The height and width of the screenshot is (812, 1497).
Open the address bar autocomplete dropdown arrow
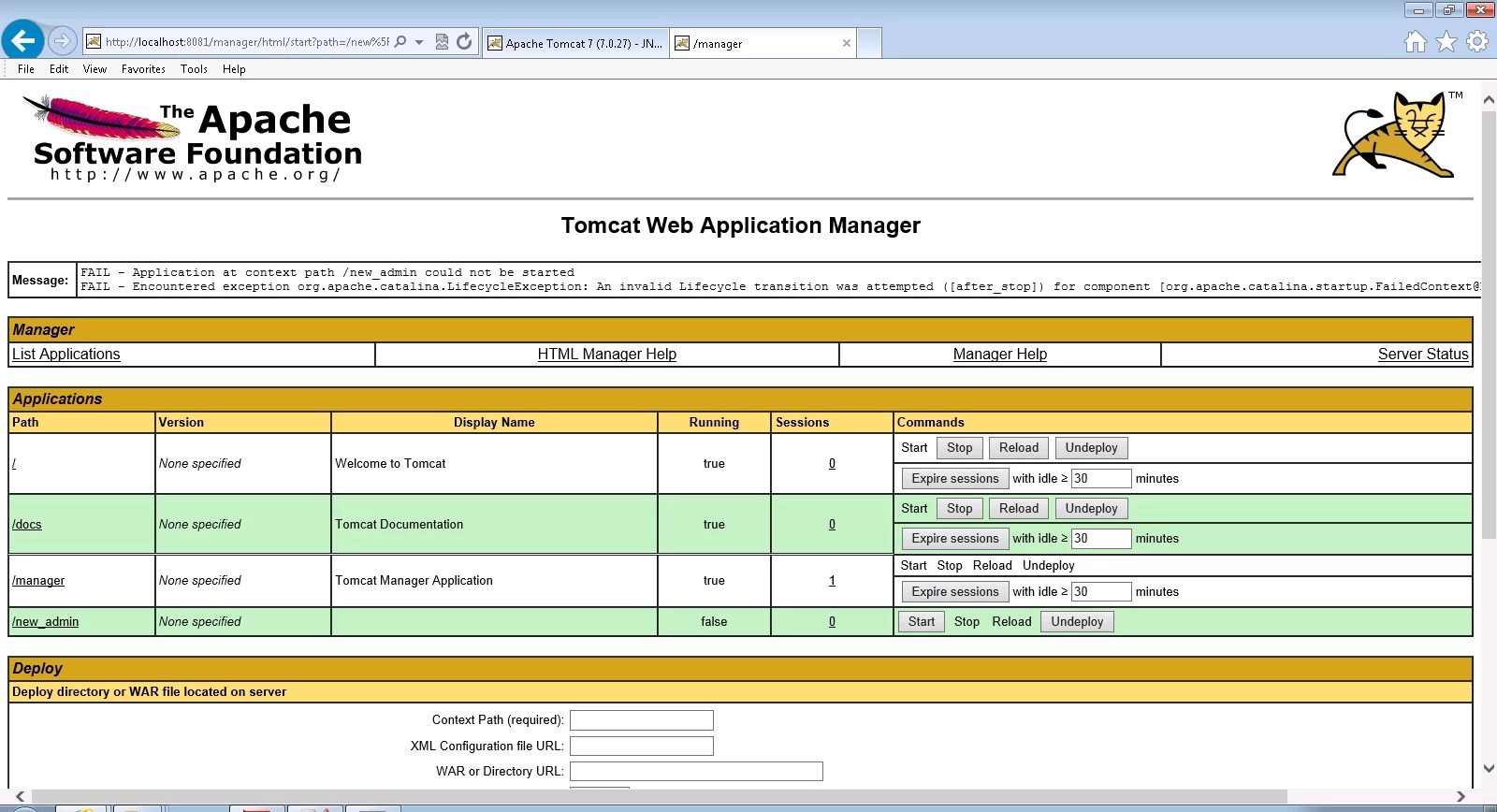coord(419,42)
